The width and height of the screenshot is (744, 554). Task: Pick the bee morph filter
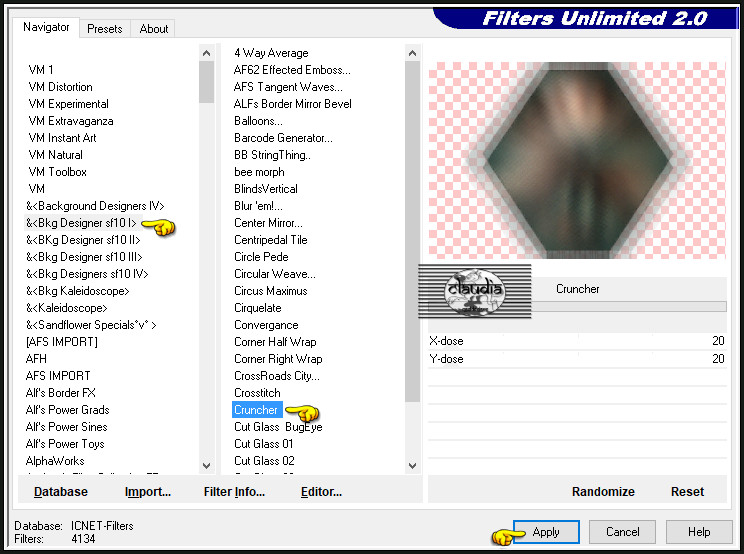pos(259,173)
